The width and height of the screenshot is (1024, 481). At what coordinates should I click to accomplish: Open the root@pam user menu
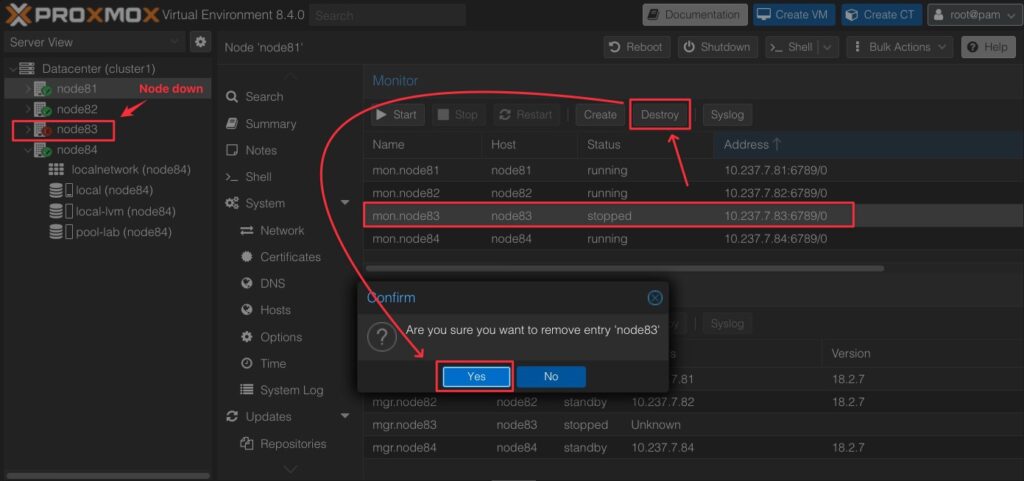[x=973, y=14]
